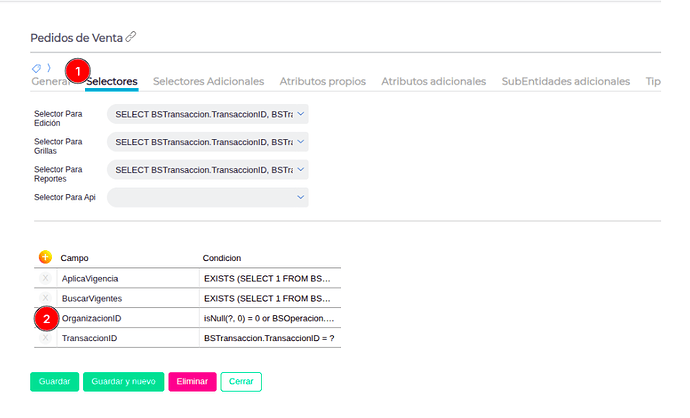690x418 pixels.
Task: Open Atributos adicionales tab
Action: [x=433, y=81]
